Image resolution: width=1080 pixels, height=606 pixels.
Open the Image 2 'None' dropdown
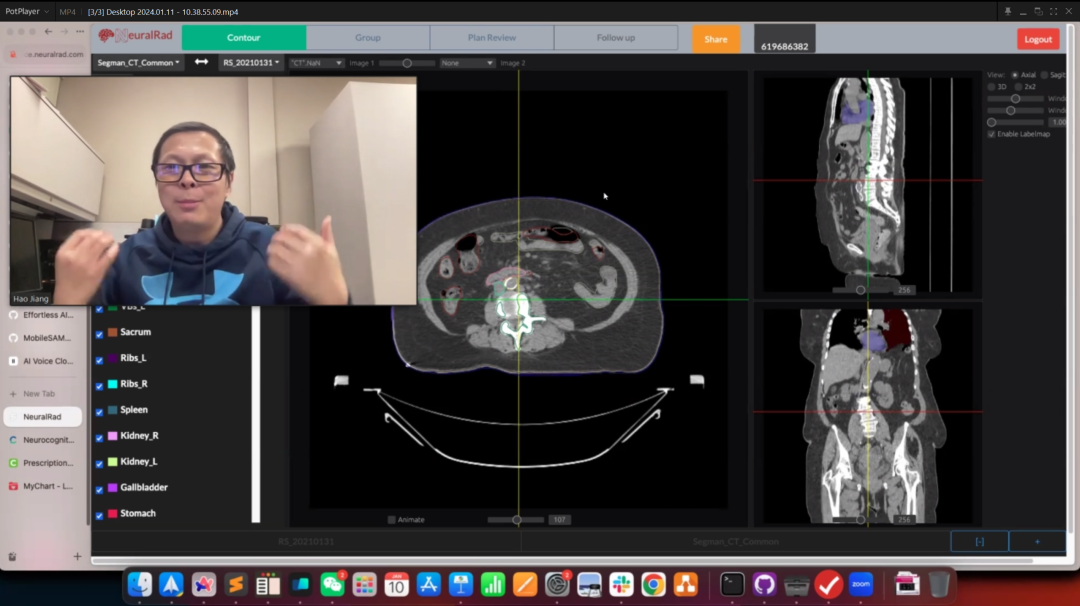tap(468, 63)
